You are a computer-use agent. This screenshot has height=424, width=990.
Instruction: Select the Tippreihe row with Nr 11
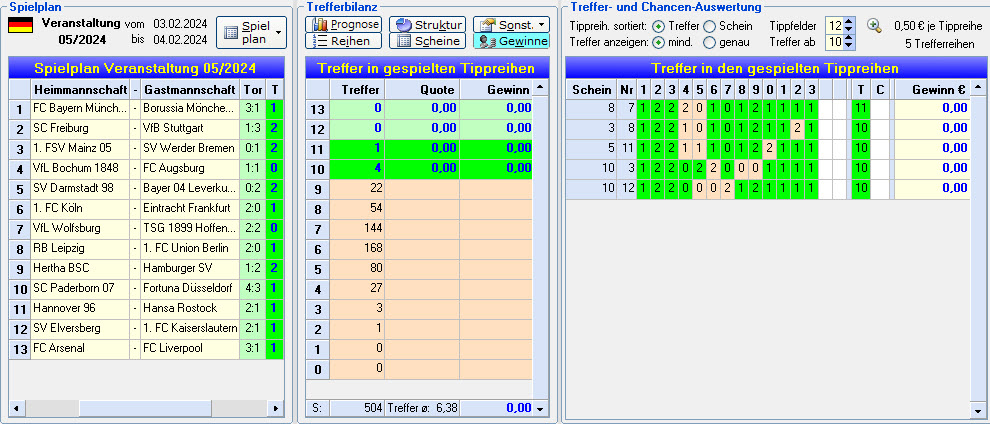pos(768,148)
